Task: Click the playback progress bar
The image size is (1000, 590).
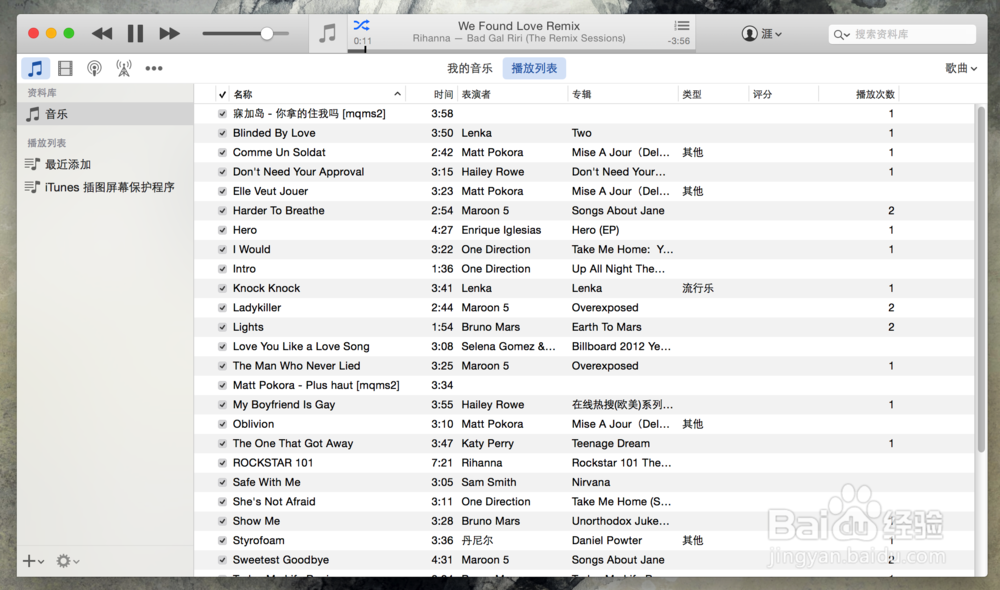Action: [x=521, y=50]
